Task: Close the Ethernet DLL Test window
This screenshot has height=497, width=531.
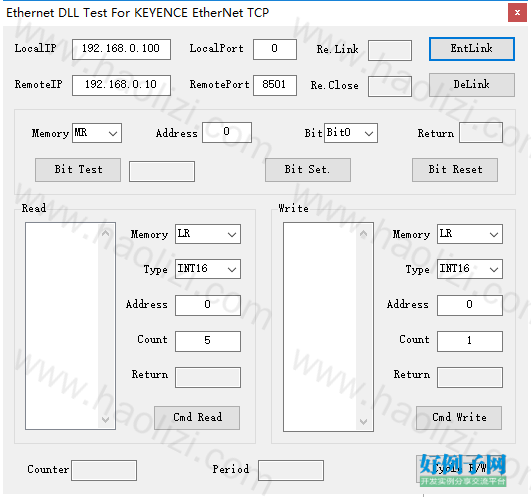Action: (517, 13)
